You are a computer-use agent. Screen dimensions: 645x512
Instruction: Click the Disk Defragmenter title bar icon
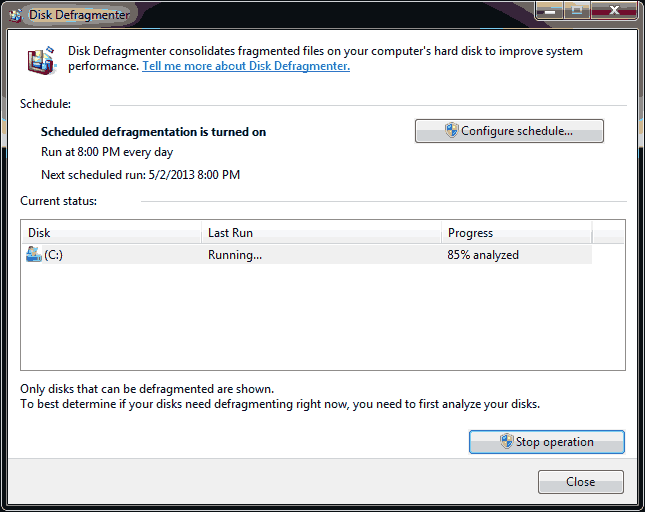13,14
